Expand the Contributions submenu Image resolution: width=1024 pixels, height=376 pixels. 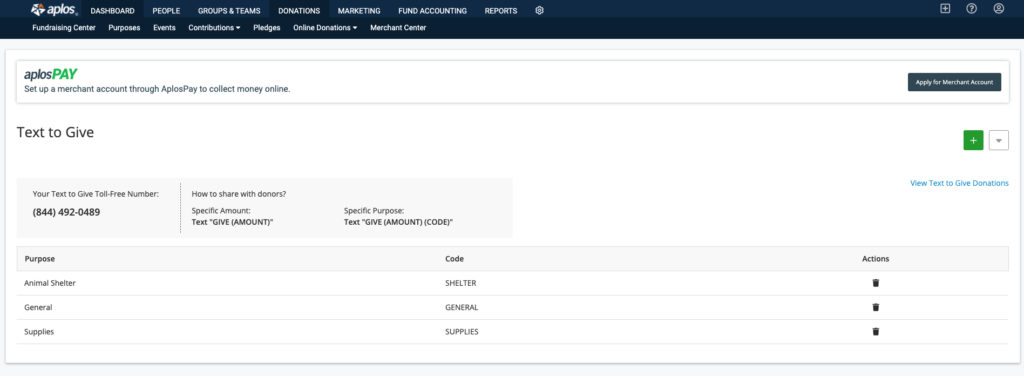pos(214,28)
